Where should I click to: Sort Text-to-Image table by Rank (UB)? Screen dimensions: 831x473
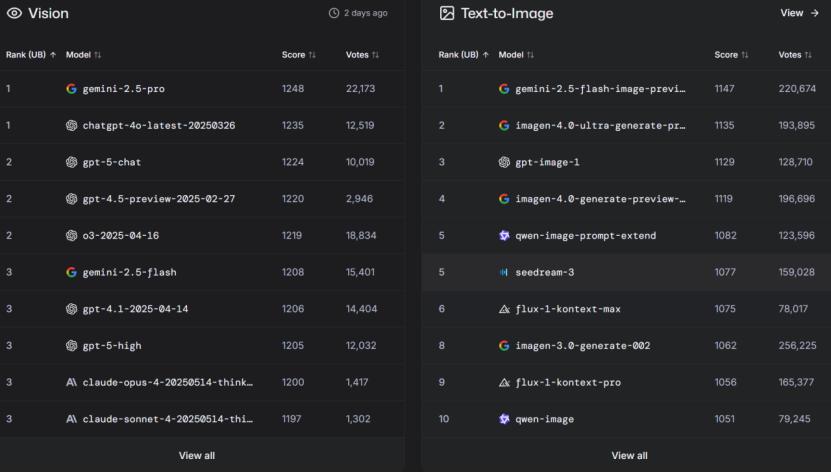click(464, 54)
